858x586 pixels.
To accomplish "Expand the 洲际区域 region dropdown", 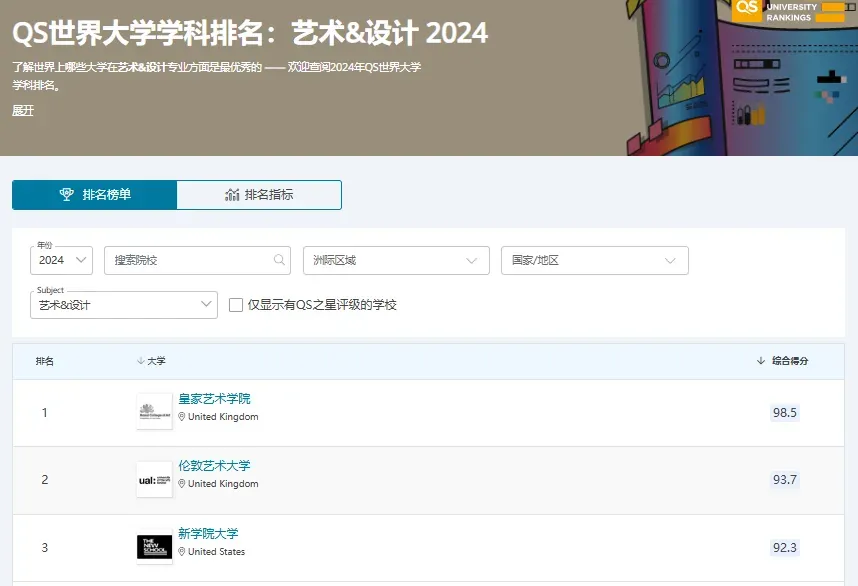I will point(396,260).
